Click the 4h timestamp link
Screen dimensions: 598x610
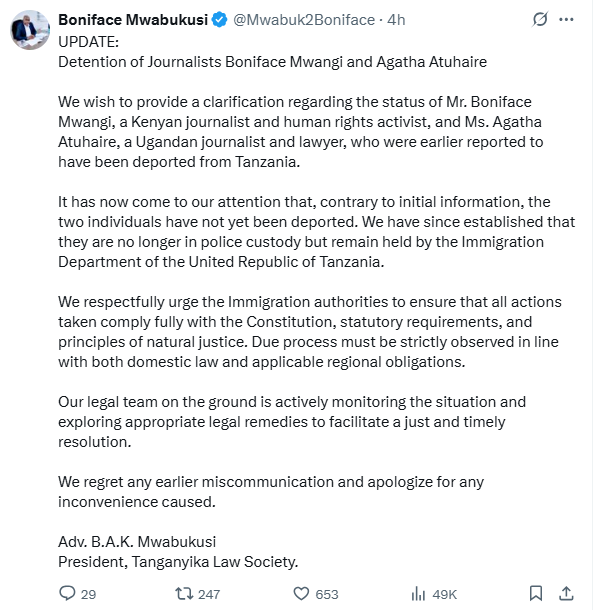396,19
